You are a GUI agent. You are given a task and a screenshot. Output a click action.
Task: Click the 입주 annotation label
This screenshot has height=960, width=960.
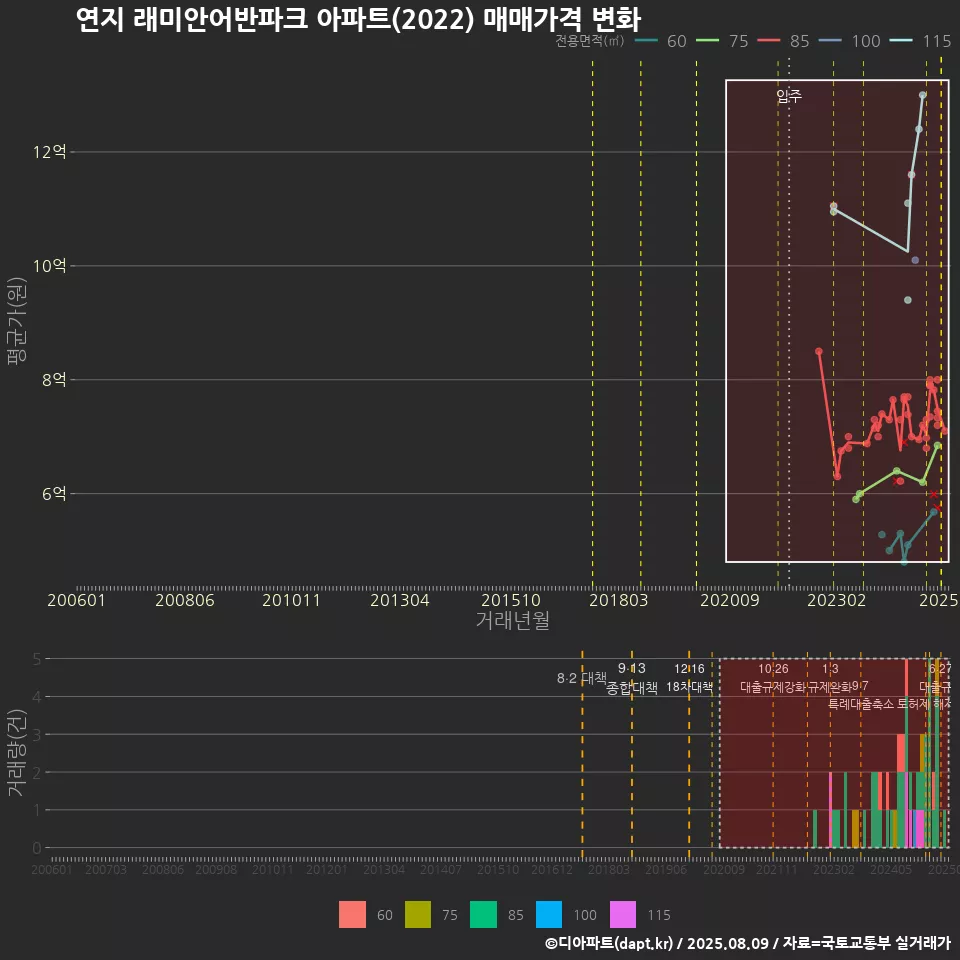click(x=789, y=96)
